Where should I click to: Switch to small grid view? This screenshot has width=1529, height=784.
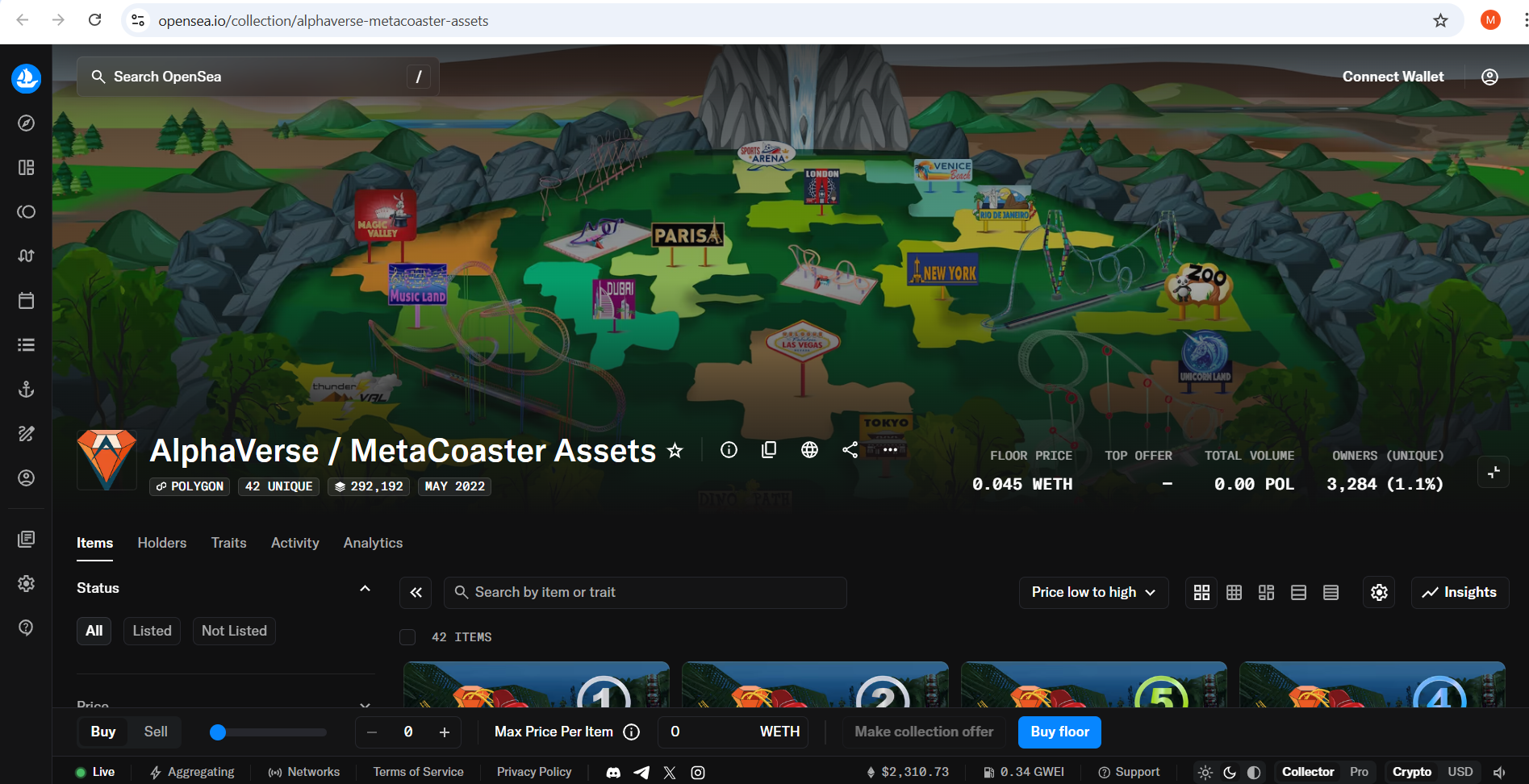click(x=1234, y=593)
